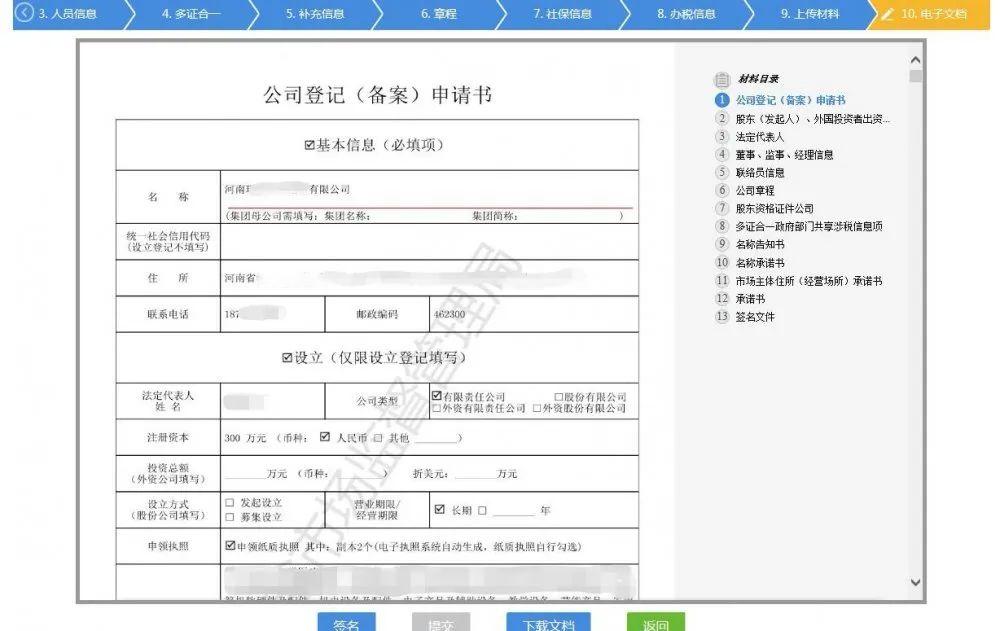Open the 法定代表人 document entry
The height and width of the screenshot is (631, 1000).
[760, 137]
